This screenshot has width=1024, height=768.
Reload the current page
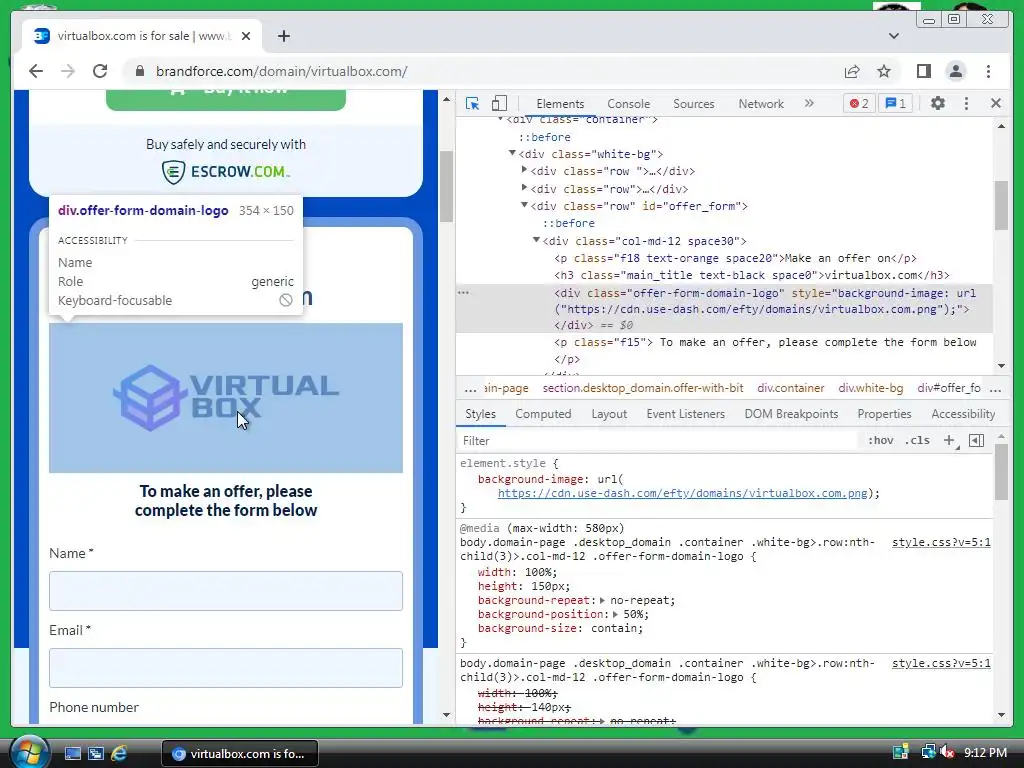point(100,71)
